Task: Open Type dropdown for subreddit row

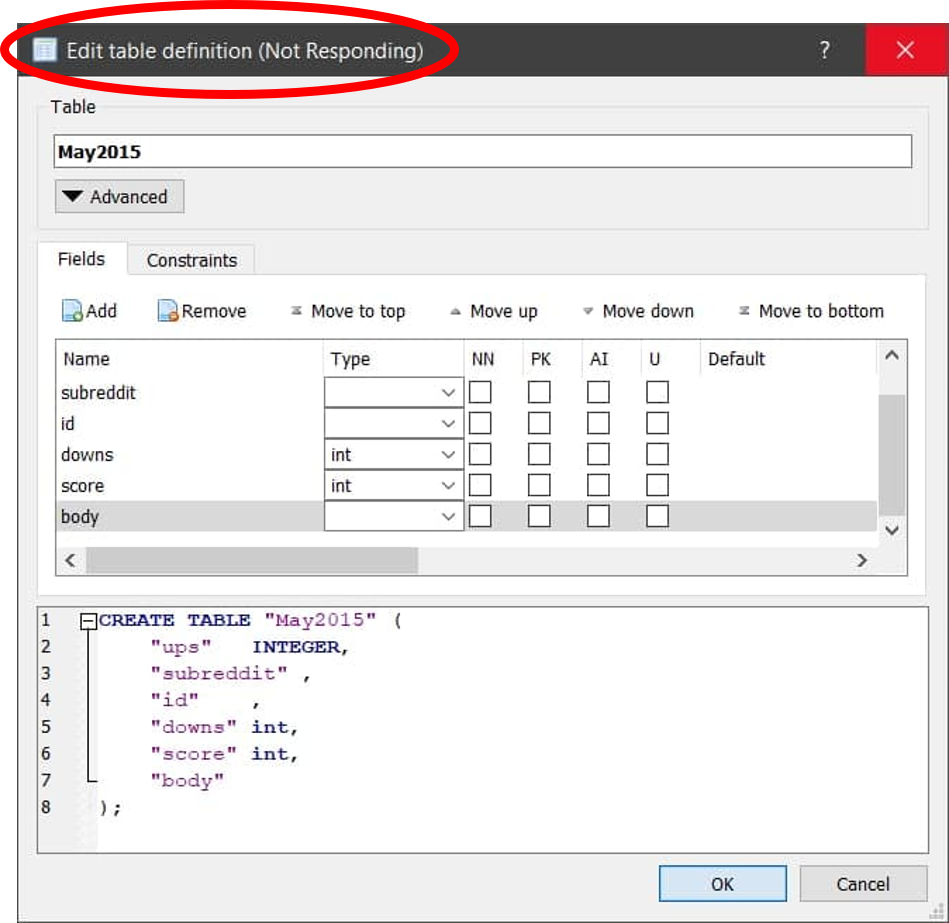Action: coord(394,392)
